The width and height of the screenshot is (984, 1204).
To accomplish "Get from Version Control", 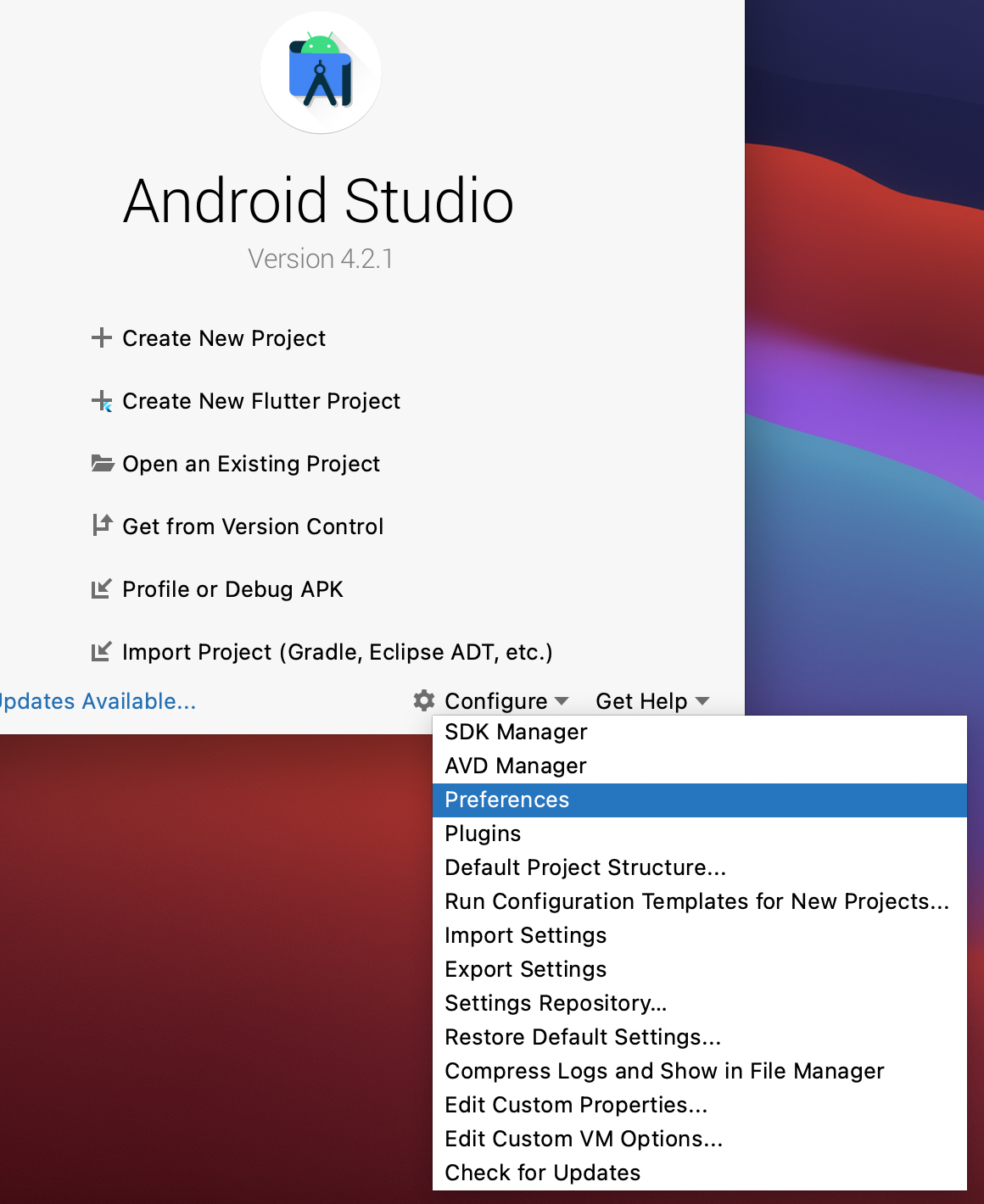I will pyautogui.click(x=253, y=527).
